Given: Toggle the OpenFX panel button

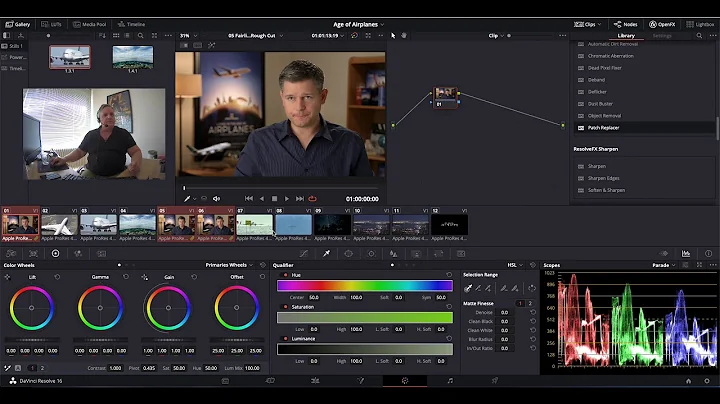Looking at the screenshot, I should tap(662, 24).
